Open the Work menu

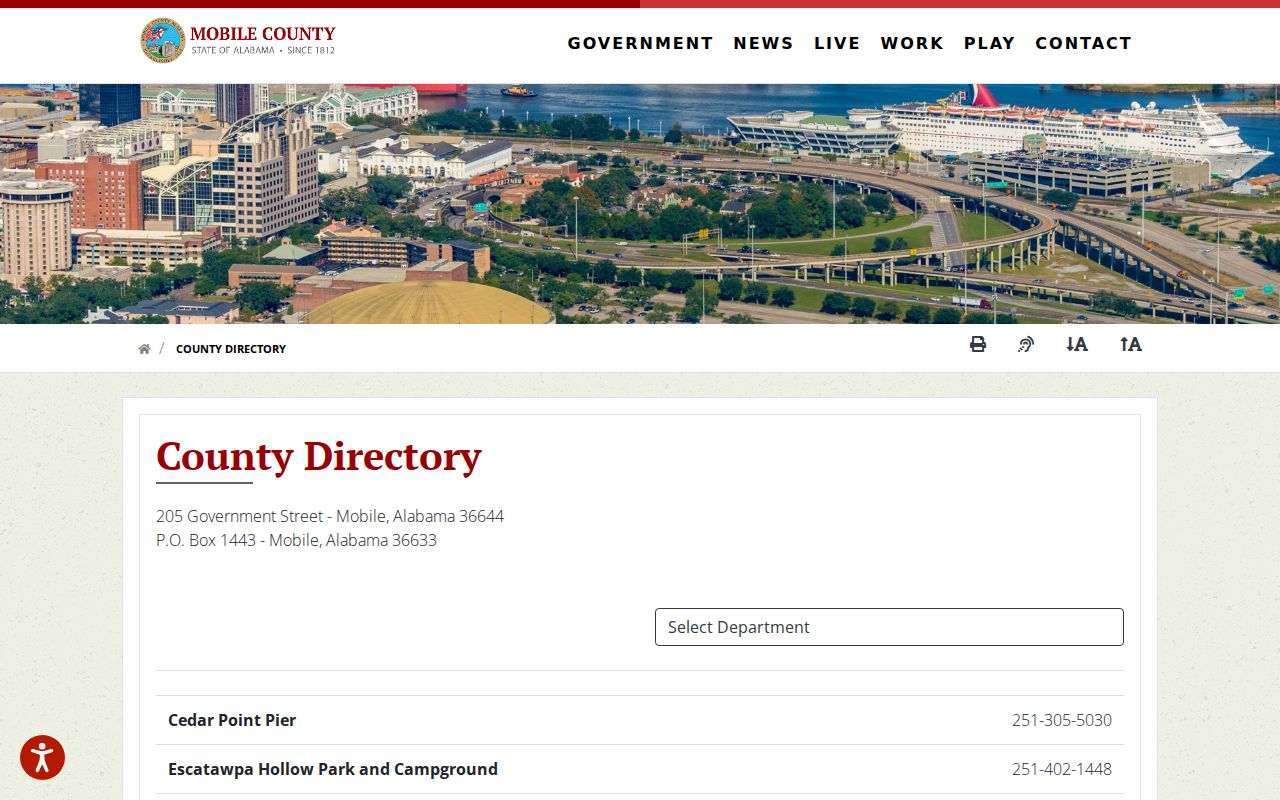point(912,43)
